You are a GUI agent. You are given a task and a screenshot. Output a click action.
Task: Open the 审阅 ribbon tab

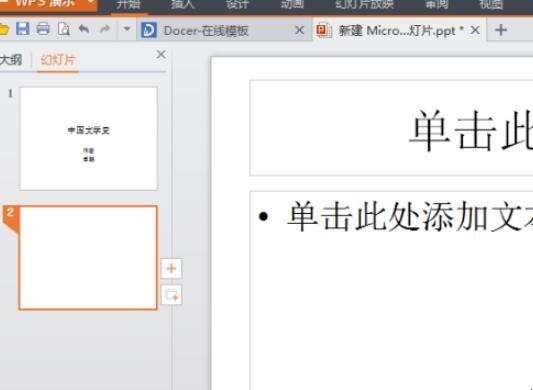point(437,4)
